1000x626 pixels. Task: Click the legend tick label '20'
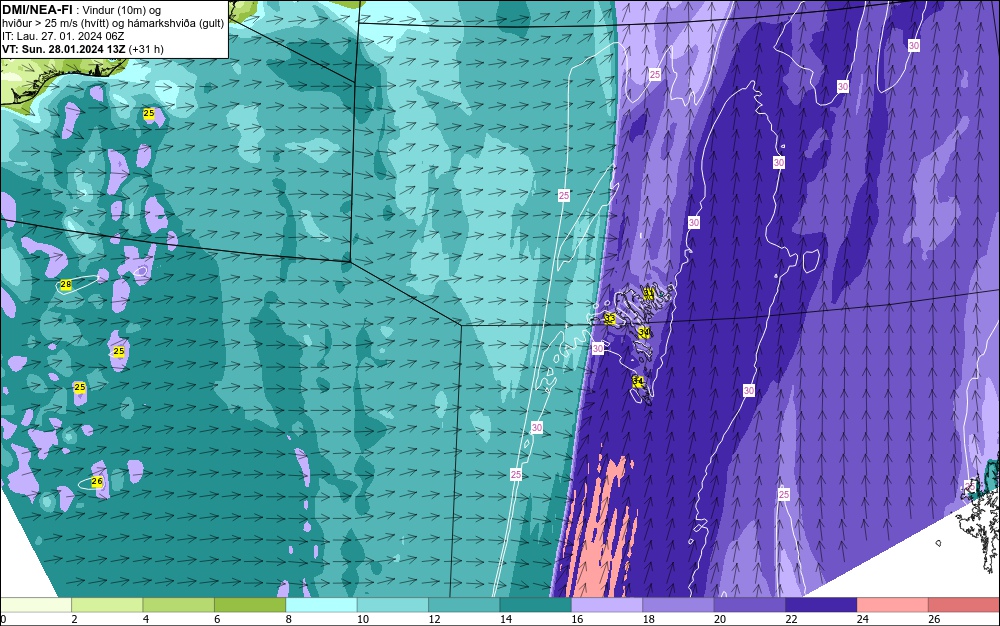(719, 619)
